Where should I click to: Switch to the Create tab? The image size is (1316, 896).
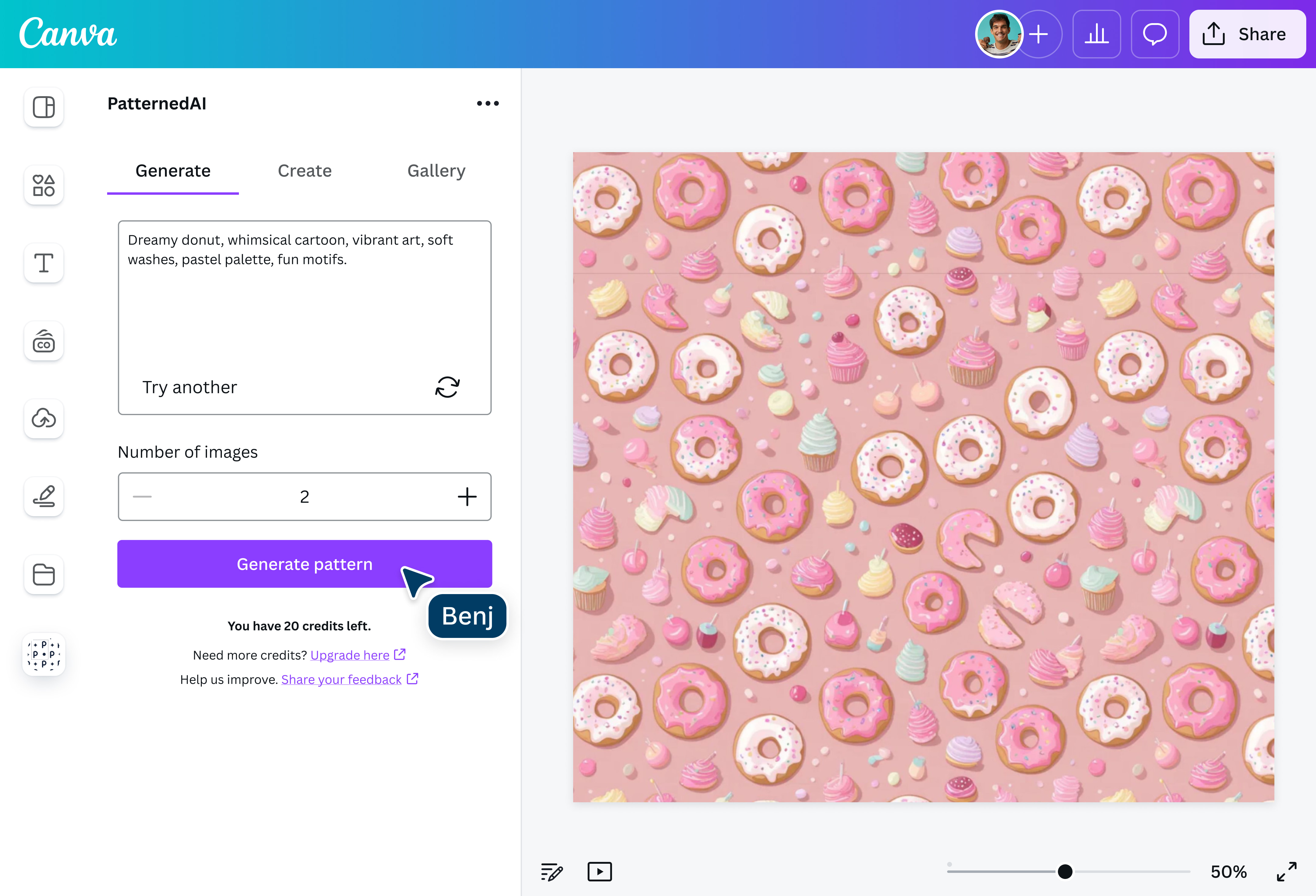click(x=305, y=170)
